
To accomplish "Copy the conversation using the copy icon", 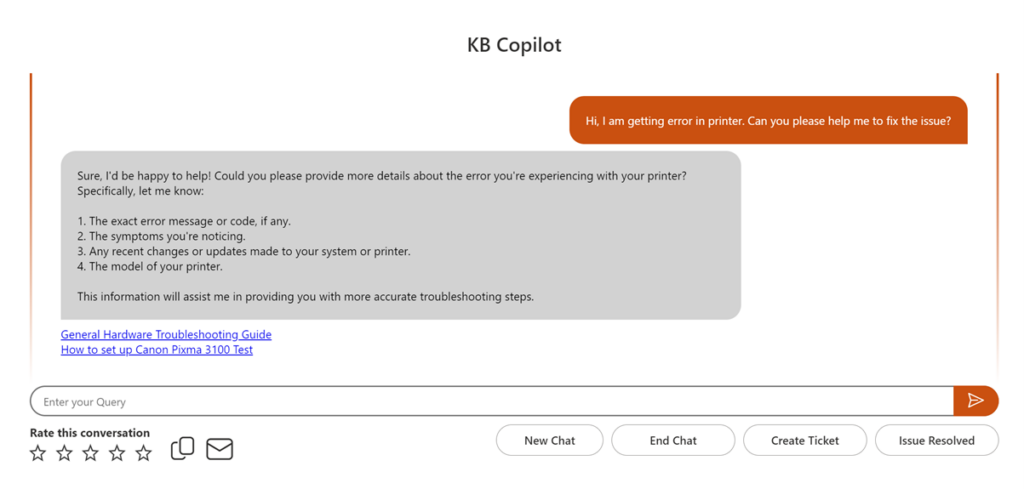I will point(182,449).
